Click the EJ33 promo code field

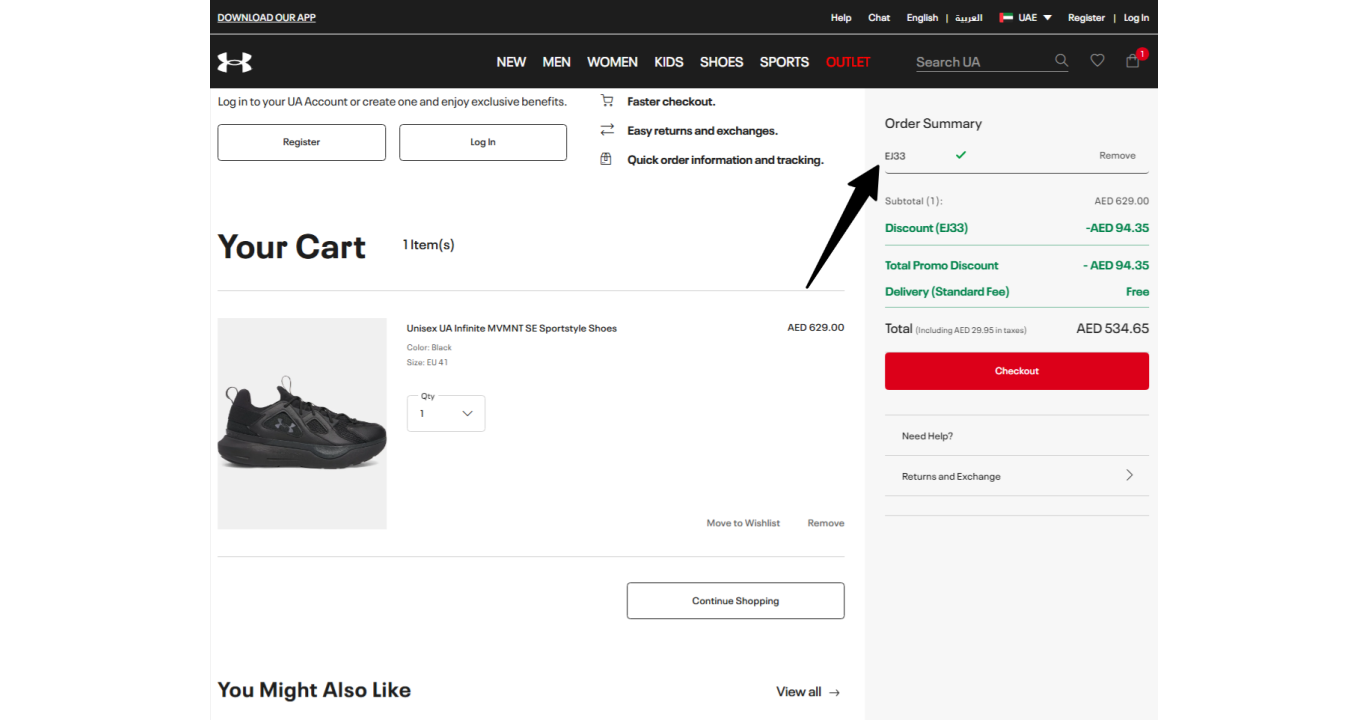1017,155
